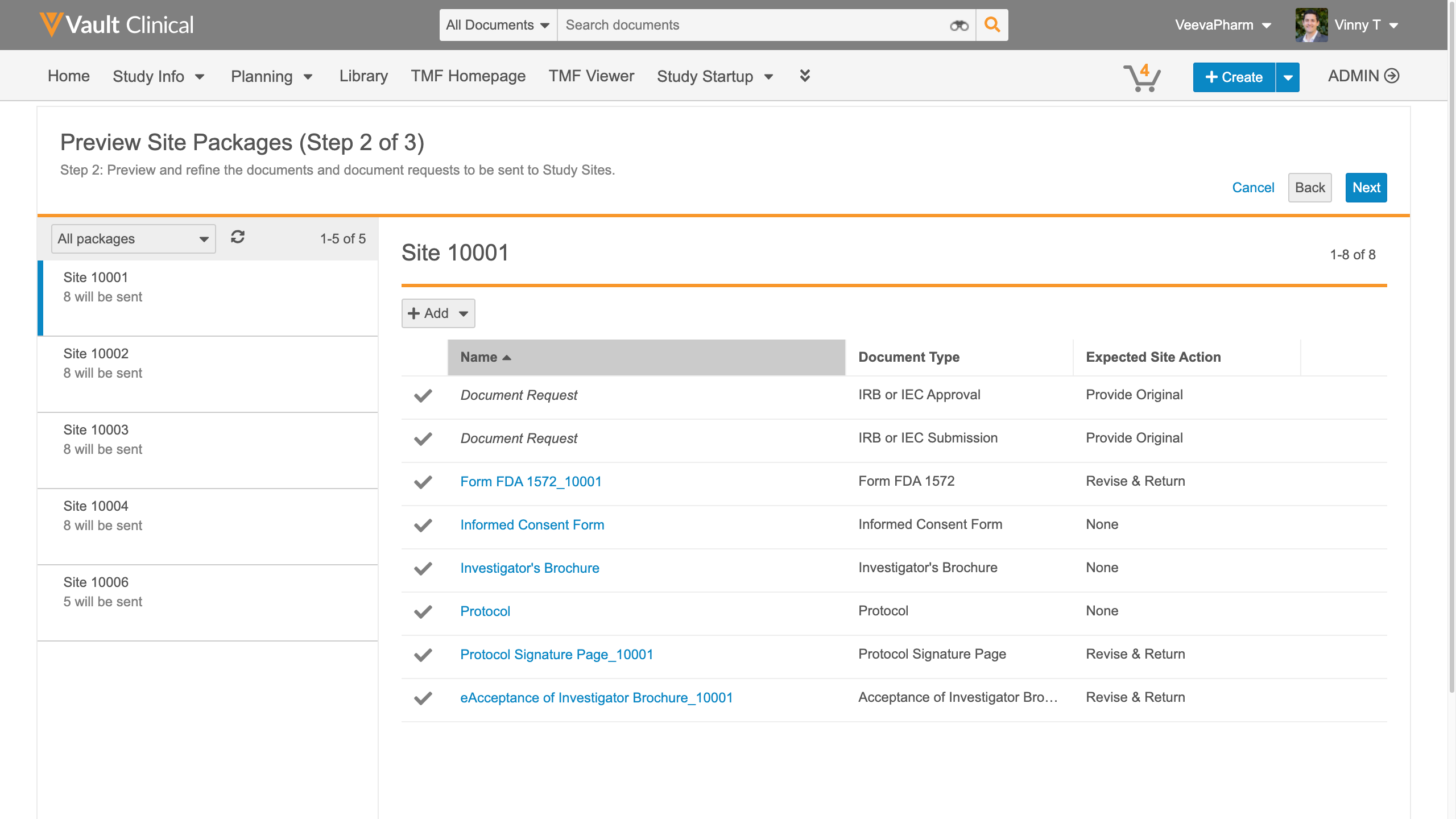
Task: Click the Search documents input field
Action: [751, 25]
